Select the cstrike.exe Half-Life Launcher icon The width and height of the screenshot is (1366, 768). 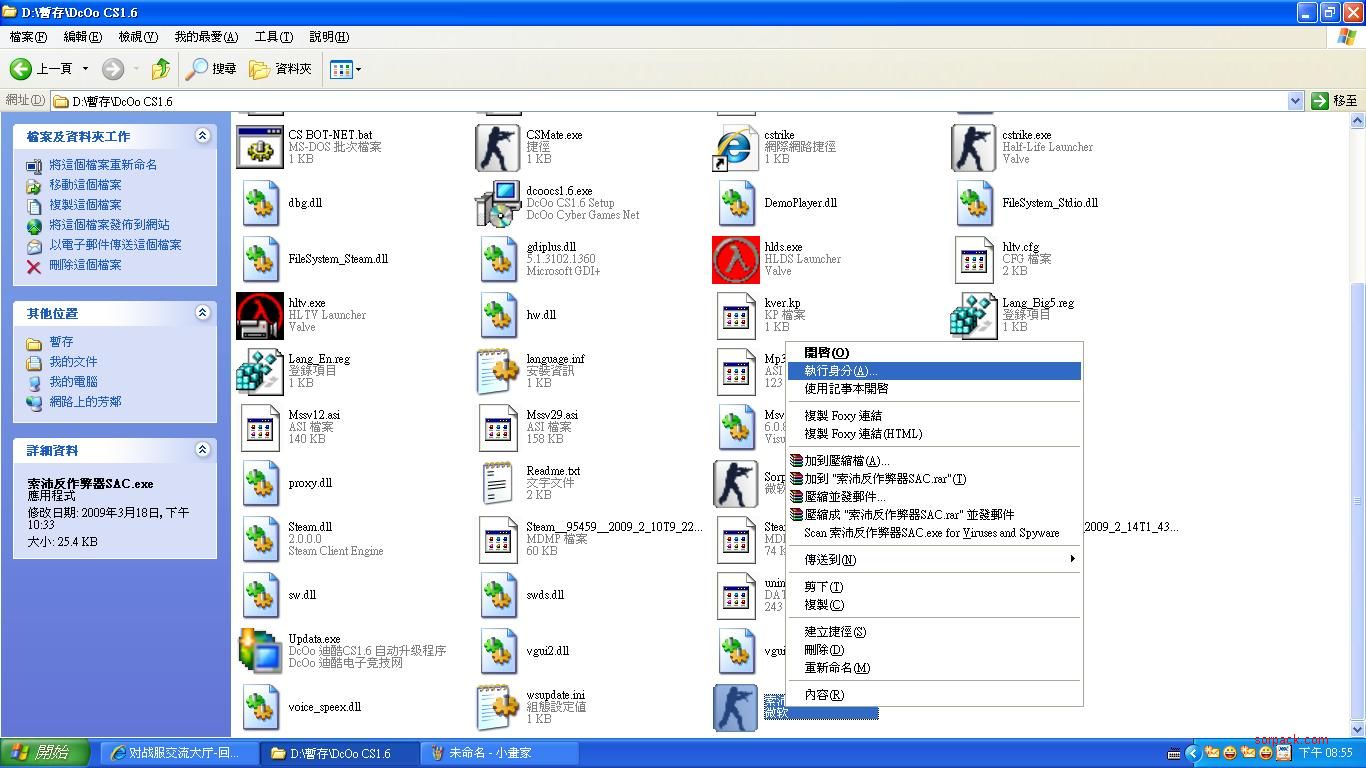tap(974, 148)
